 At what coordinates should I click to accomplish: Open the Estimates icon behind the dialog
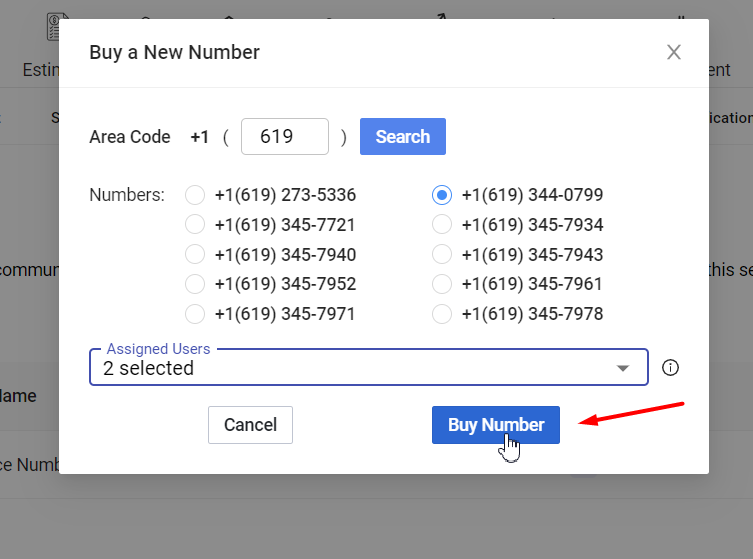(x=53, y=27)
